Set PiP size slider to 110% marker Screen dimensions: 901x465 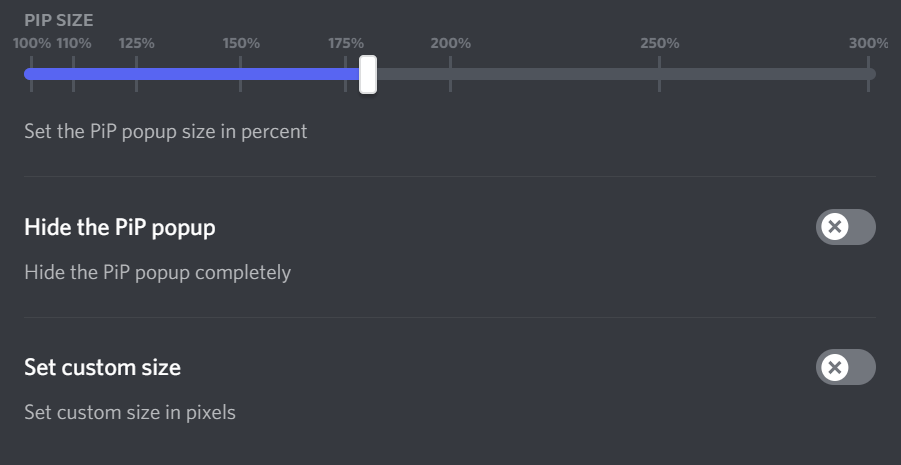pos(73,74)
